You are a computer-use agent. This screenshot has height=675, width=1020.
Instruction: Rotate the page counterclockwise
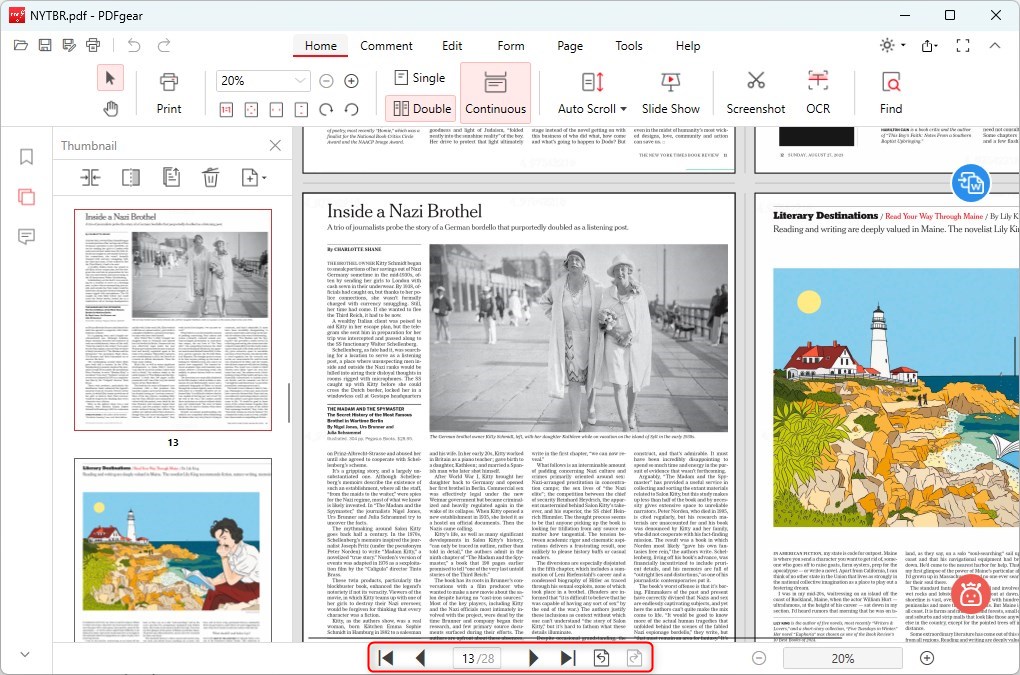pyautogui.click(x=351, y=110)
